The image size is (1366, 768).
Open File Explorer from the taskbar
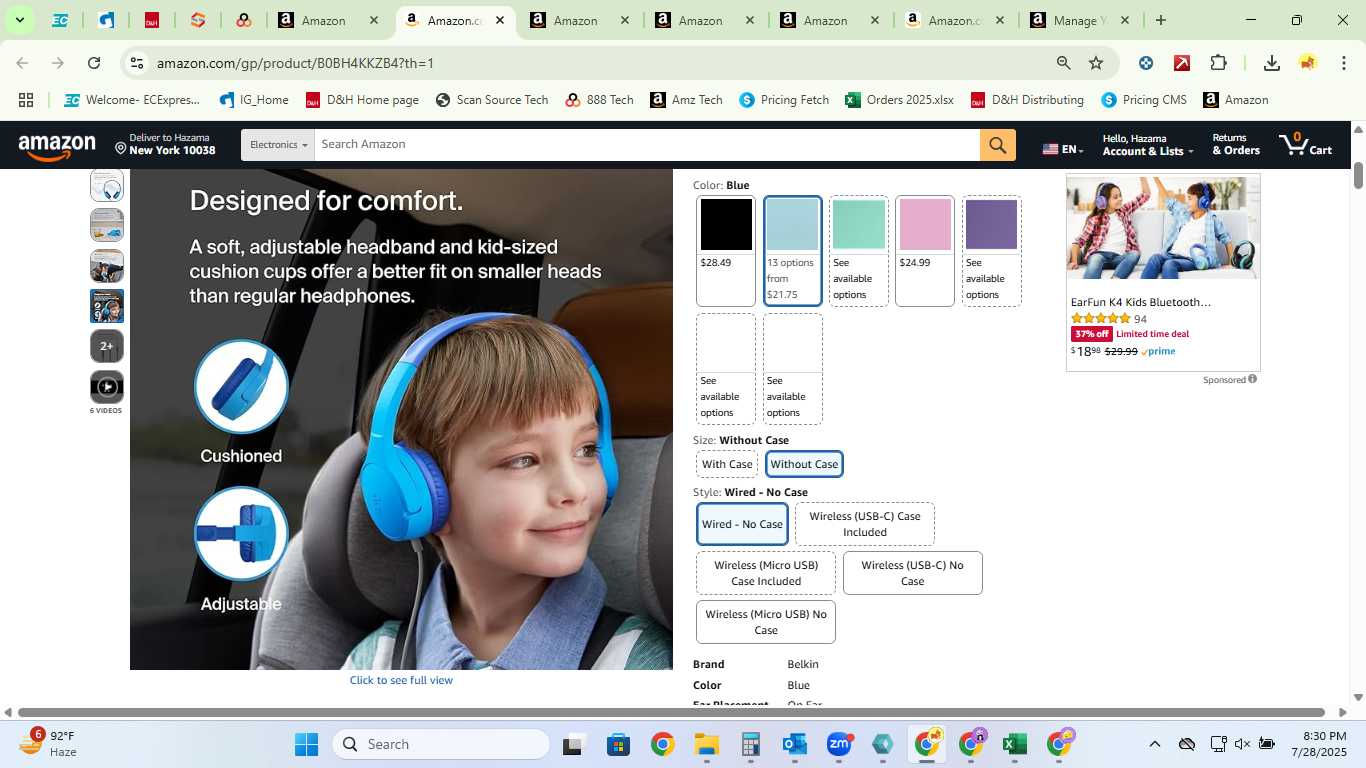click(x=707, y=744)
